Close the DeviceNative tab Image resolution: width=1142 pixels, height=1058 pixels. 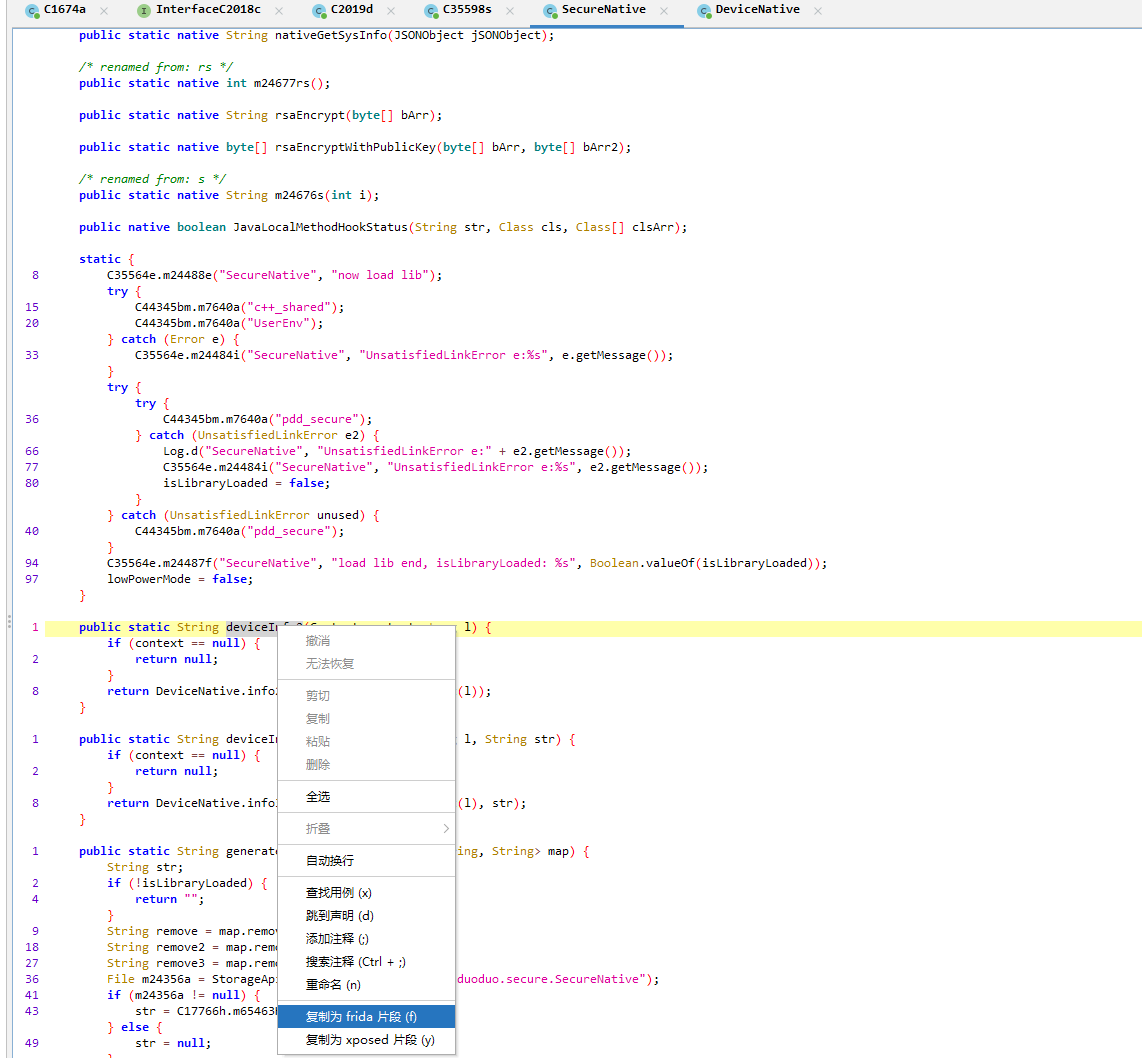818,11
